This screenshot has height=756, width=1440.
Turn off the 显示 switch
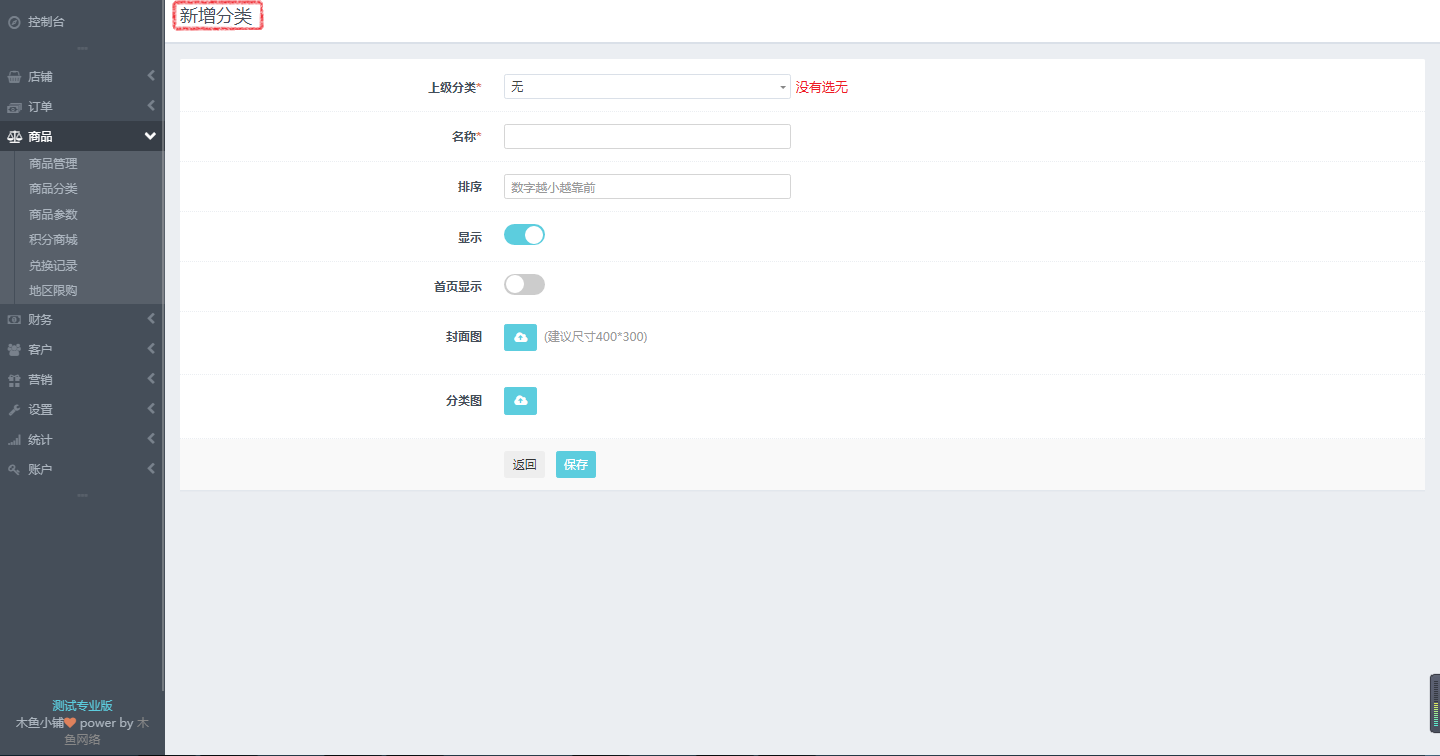(524, 235)
